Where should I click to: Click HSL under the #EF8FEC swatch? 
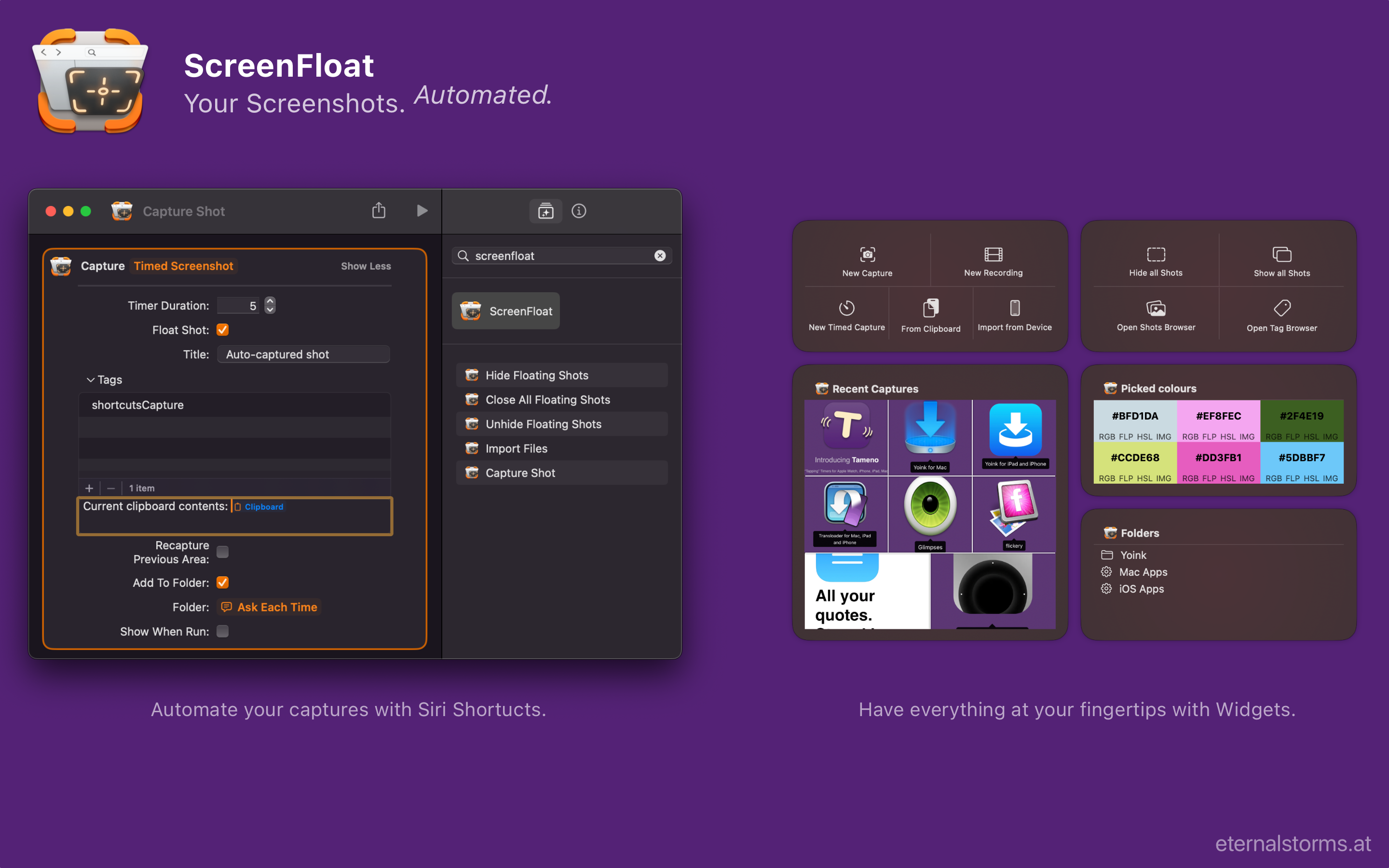point(1228,437)
